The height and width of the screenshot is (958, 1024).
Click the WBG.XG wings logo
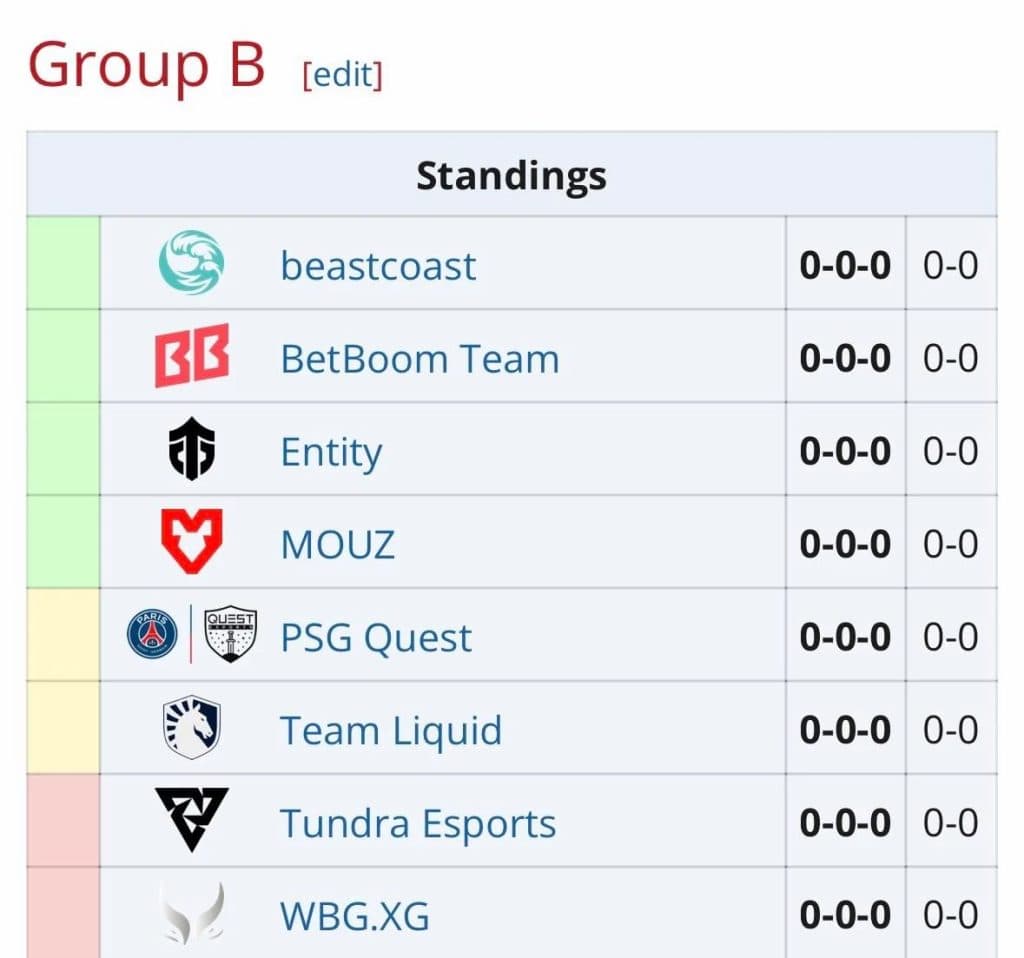click(x=190, y=913)
